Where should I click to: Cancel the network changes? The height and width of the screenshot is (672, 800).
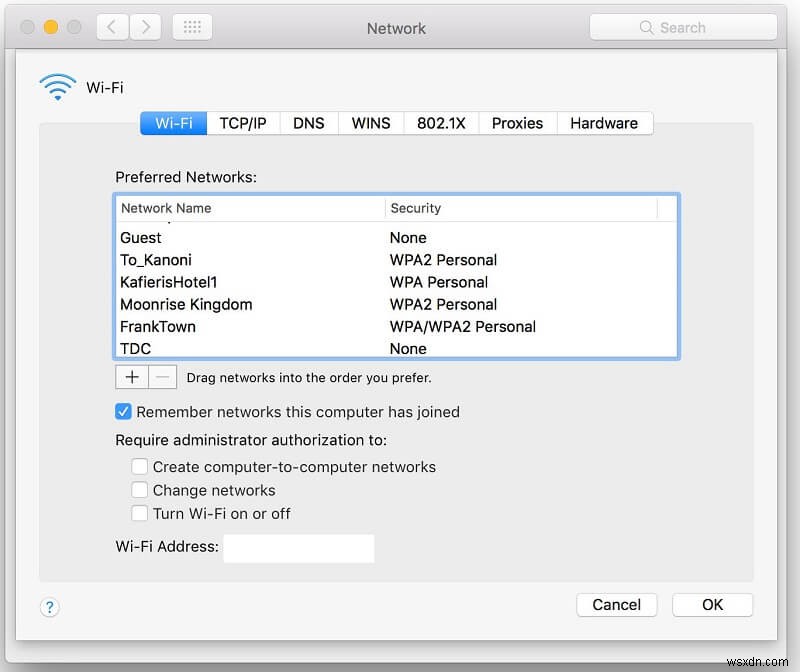coord(616,605)
